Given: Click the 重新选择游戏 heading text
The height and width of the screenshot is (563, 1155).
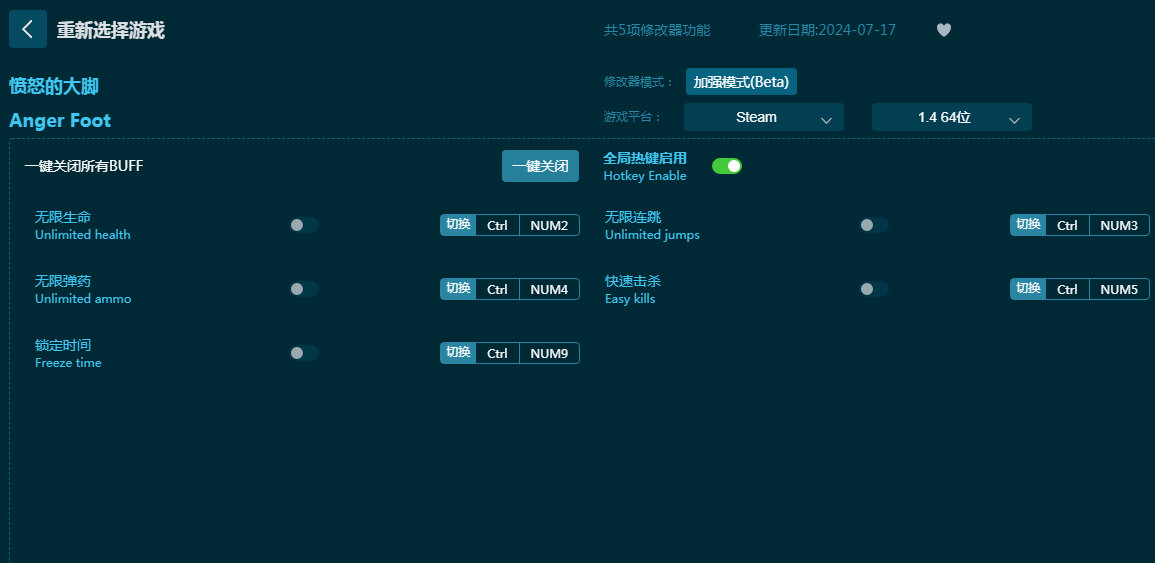Looking at the screenshot, I should (110, 30).
